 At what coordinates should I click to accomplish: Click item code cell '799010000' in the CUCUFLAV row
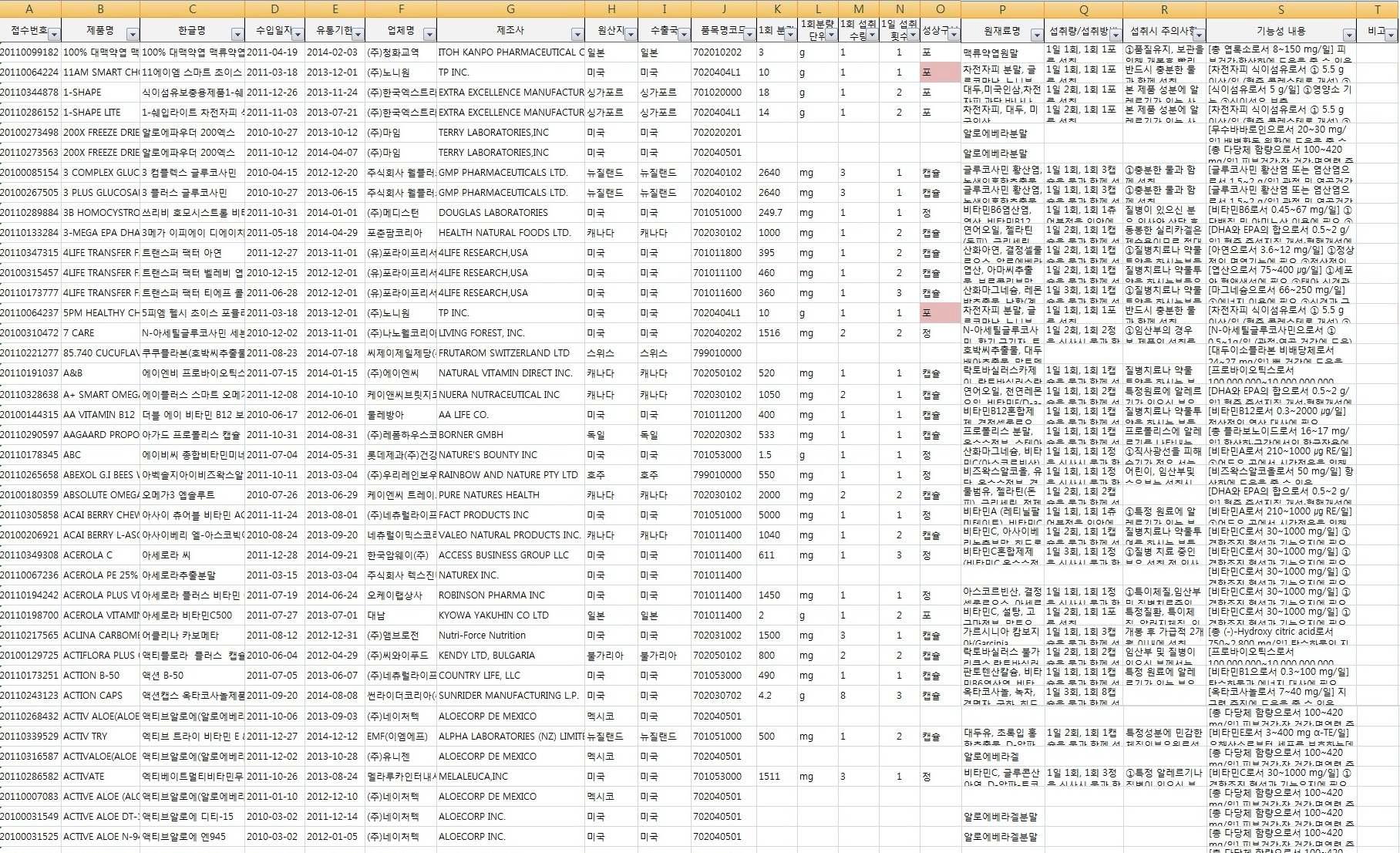coord(723,353)
